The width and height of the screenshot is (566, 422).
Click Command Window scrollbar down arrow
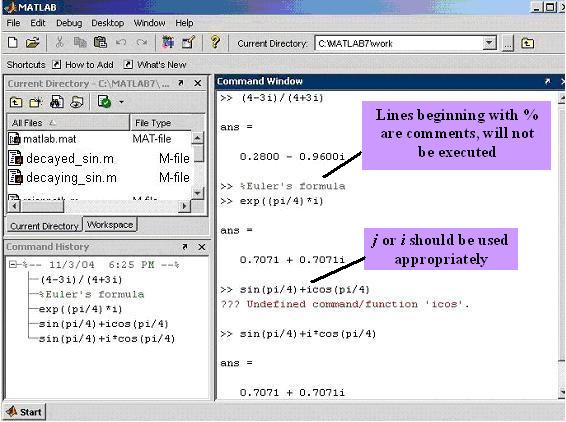(562, 392)
